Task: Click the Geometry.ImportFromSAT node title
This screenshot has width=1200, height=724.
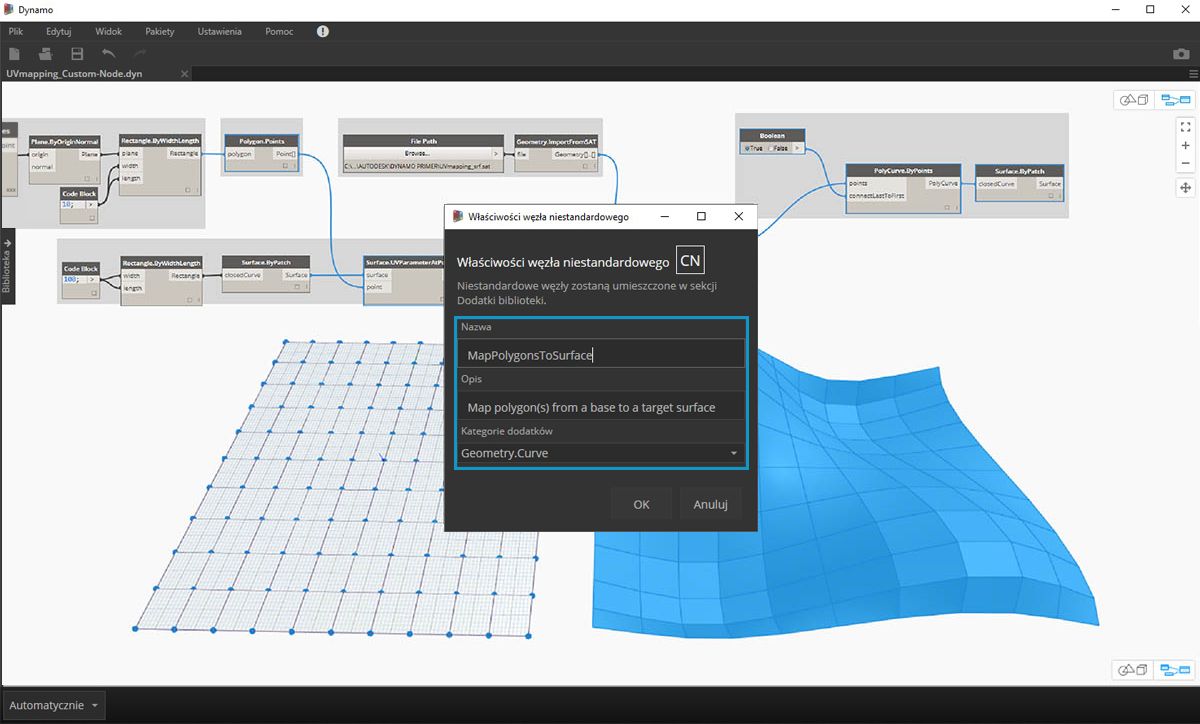Action: click(556, 141)
